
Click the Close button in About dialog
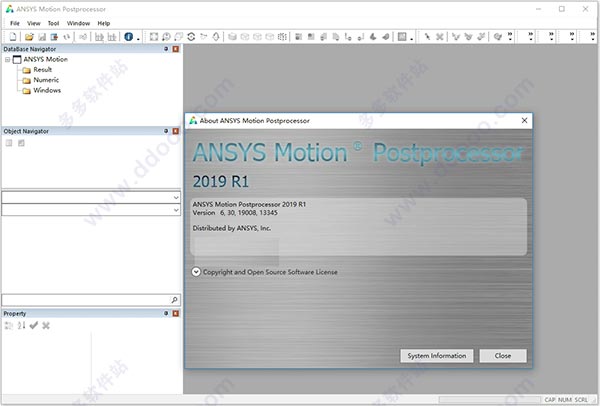coord(503,356)
